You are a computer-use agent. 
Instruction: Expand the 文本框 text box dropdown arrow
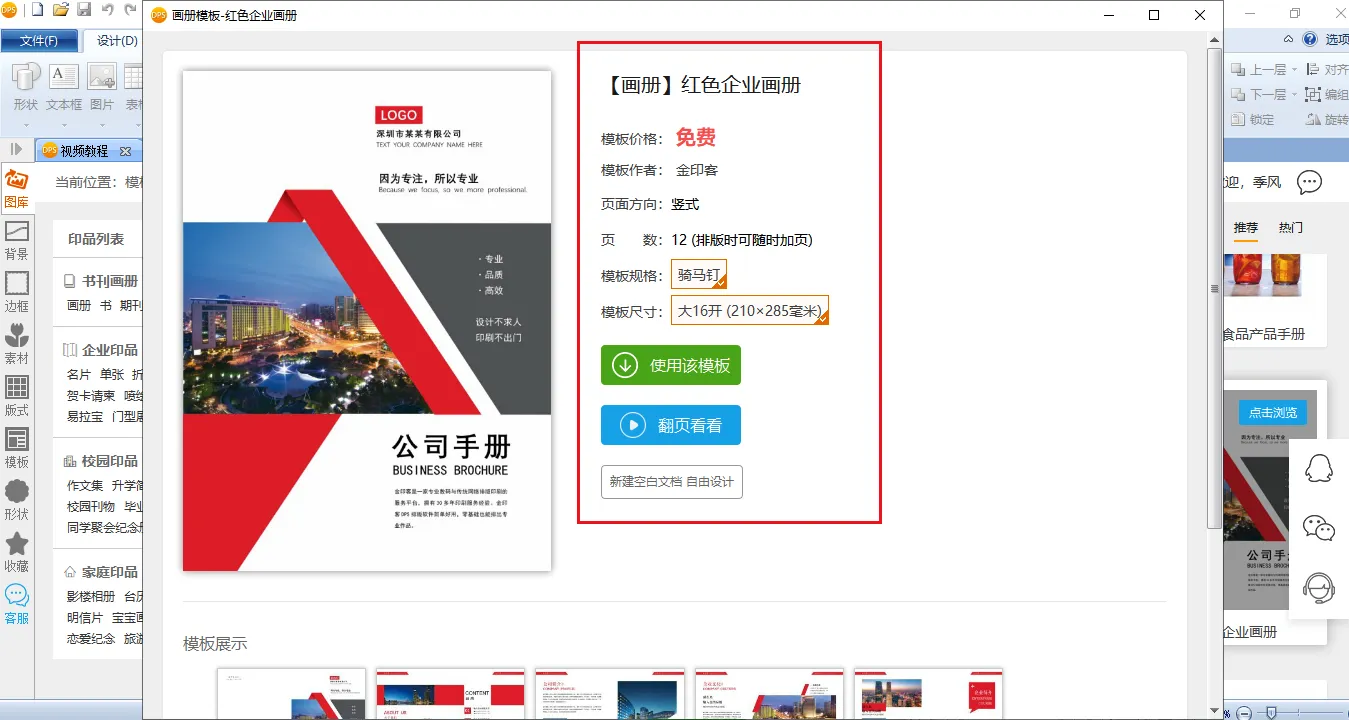pos(63,104)
